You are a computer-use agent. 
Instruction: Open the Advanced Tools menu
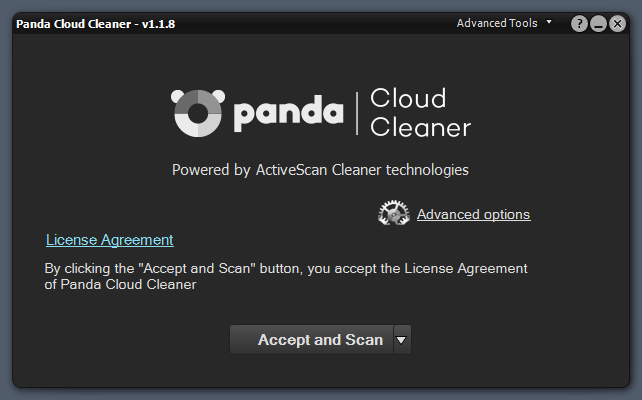tap(497, 23)
